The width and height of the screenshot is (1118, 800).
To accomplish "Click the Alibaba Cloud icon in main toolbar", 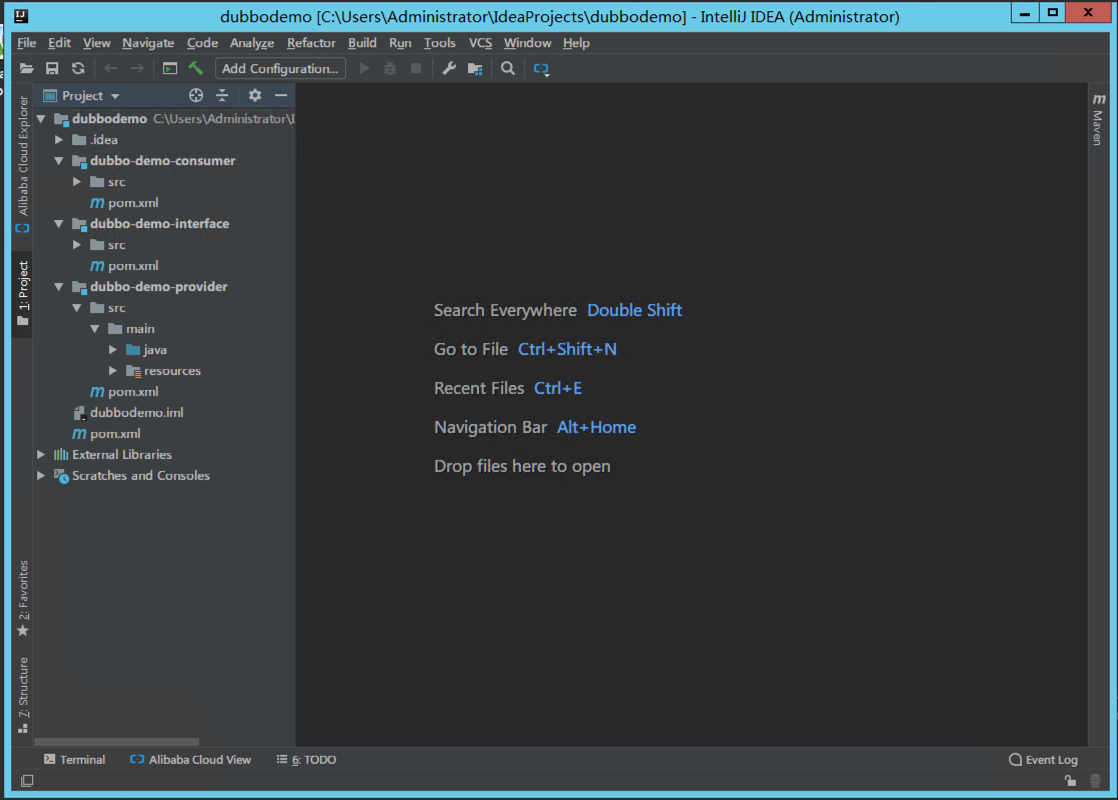I will tap(541, 68).
